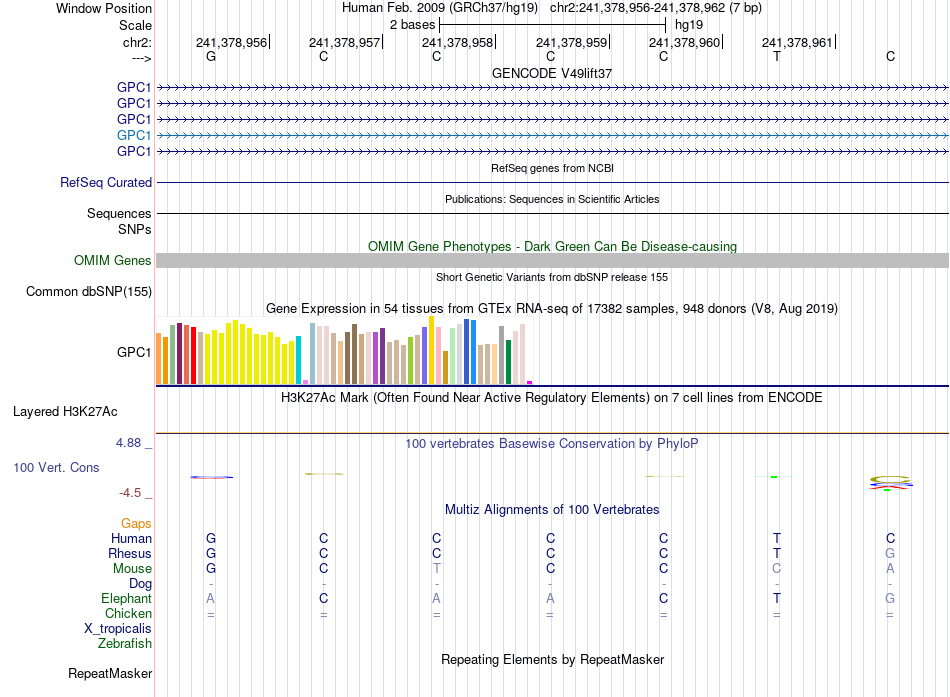Click the 100 Vert. Cons track label
The width and height of the screenshot is (950, 697).
tap(56, 467)
